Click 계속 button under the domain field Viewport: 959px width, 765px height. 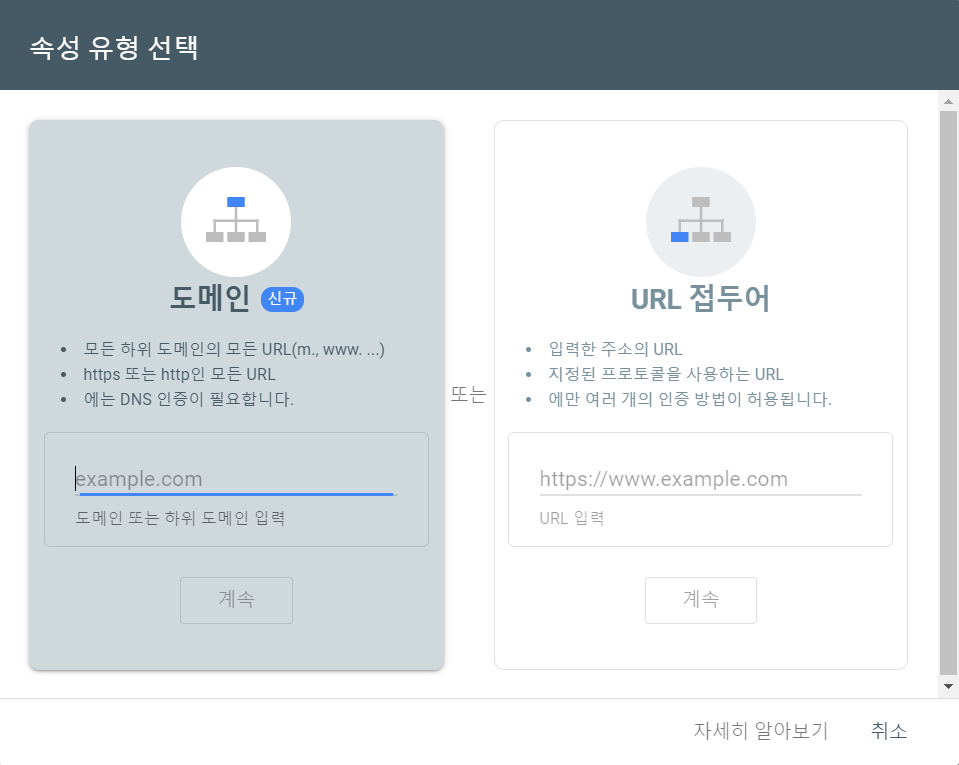point(236,600)
